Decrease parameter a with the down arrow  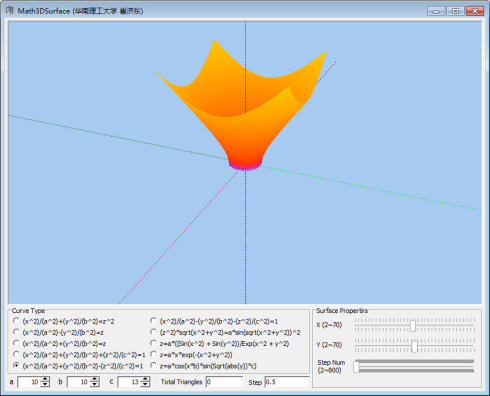(45, 384)
